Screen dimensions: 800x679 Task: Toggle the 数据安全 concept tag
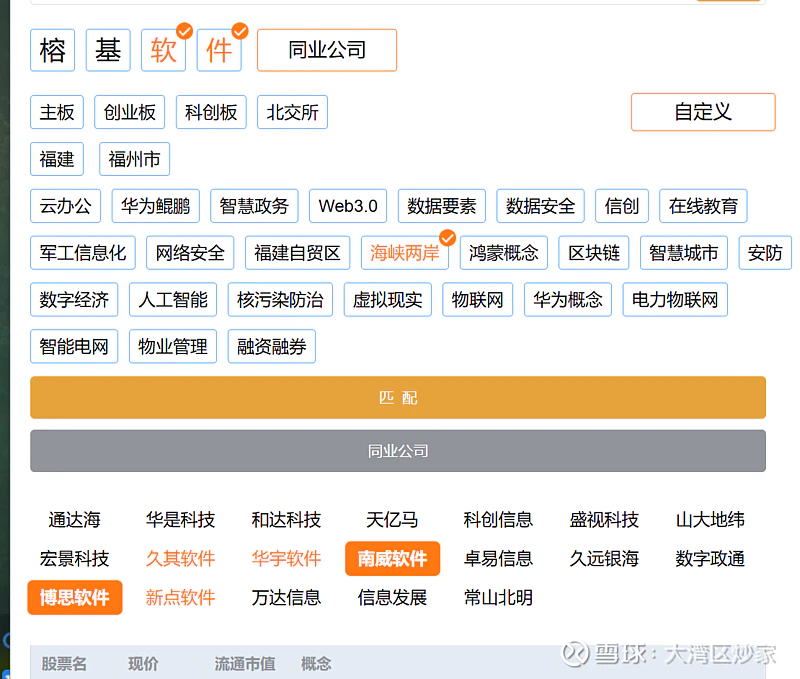[x=540, y=206]
